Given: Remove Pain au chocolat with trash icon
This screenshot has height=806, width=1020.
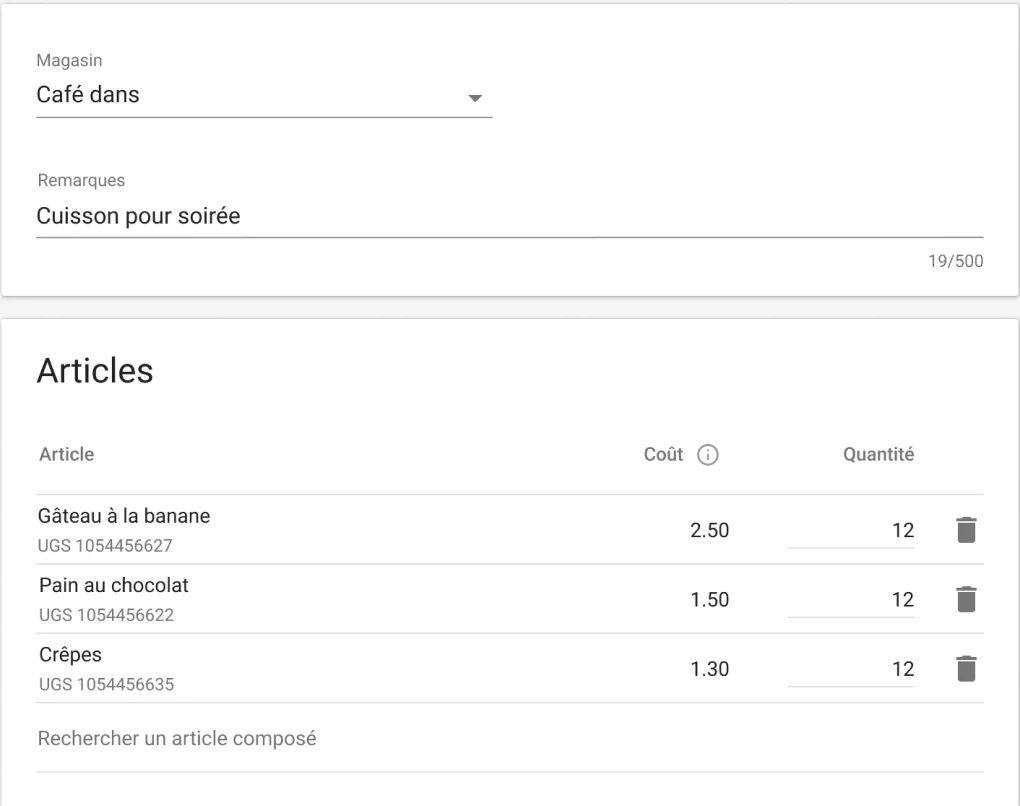Looking at the screenshot, I should pos(965,599).
